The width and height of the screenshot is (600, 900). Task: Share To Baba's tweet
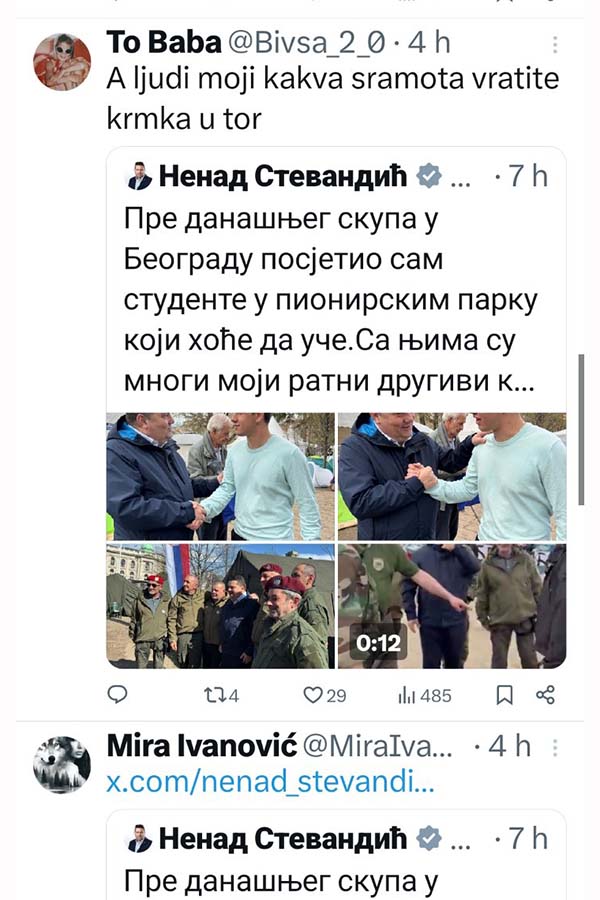click(x=545, y=695)
